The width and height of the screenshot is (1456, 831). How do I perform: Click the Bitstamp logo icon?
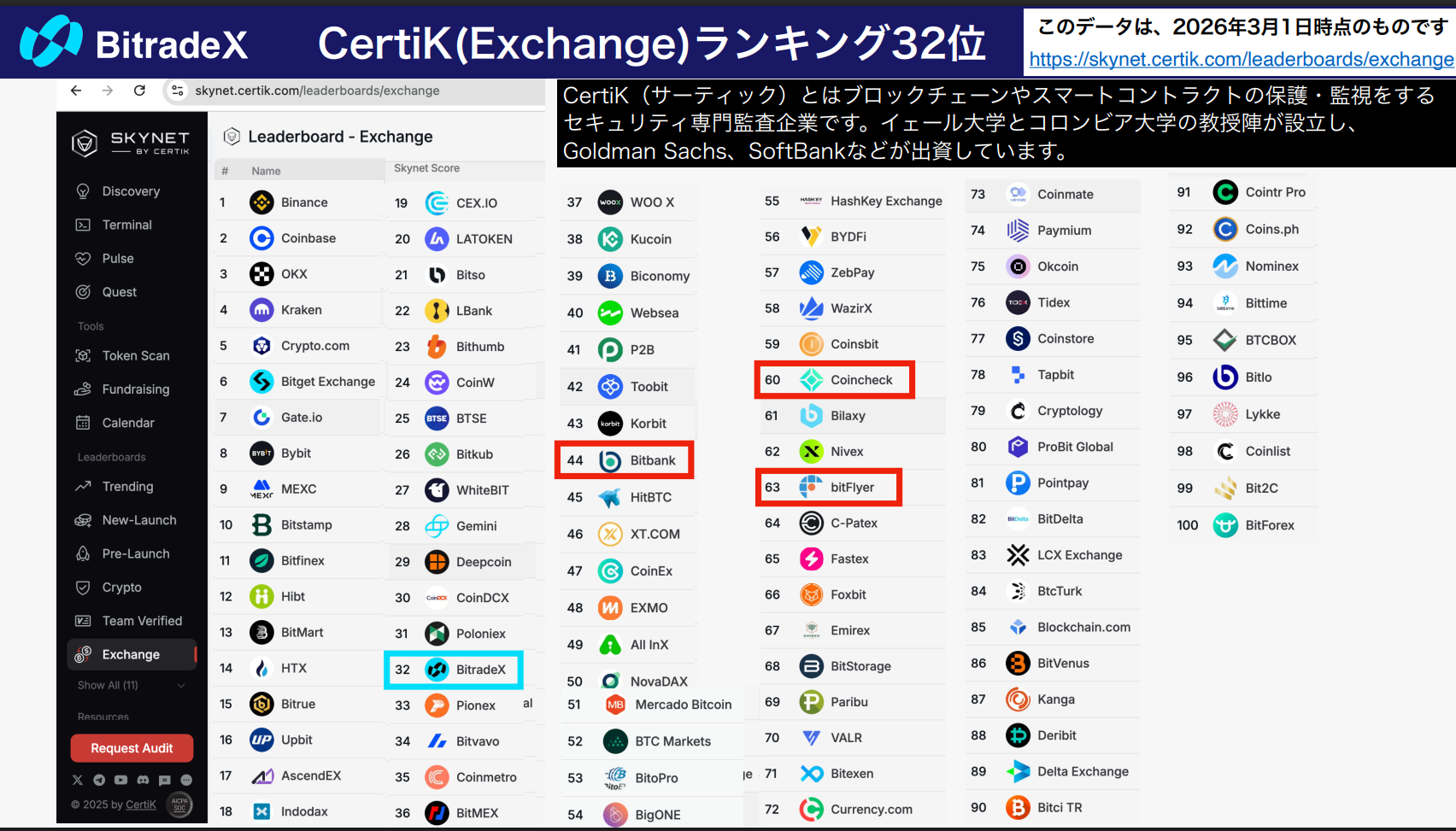pyautogui.click(x=261, y=525)
